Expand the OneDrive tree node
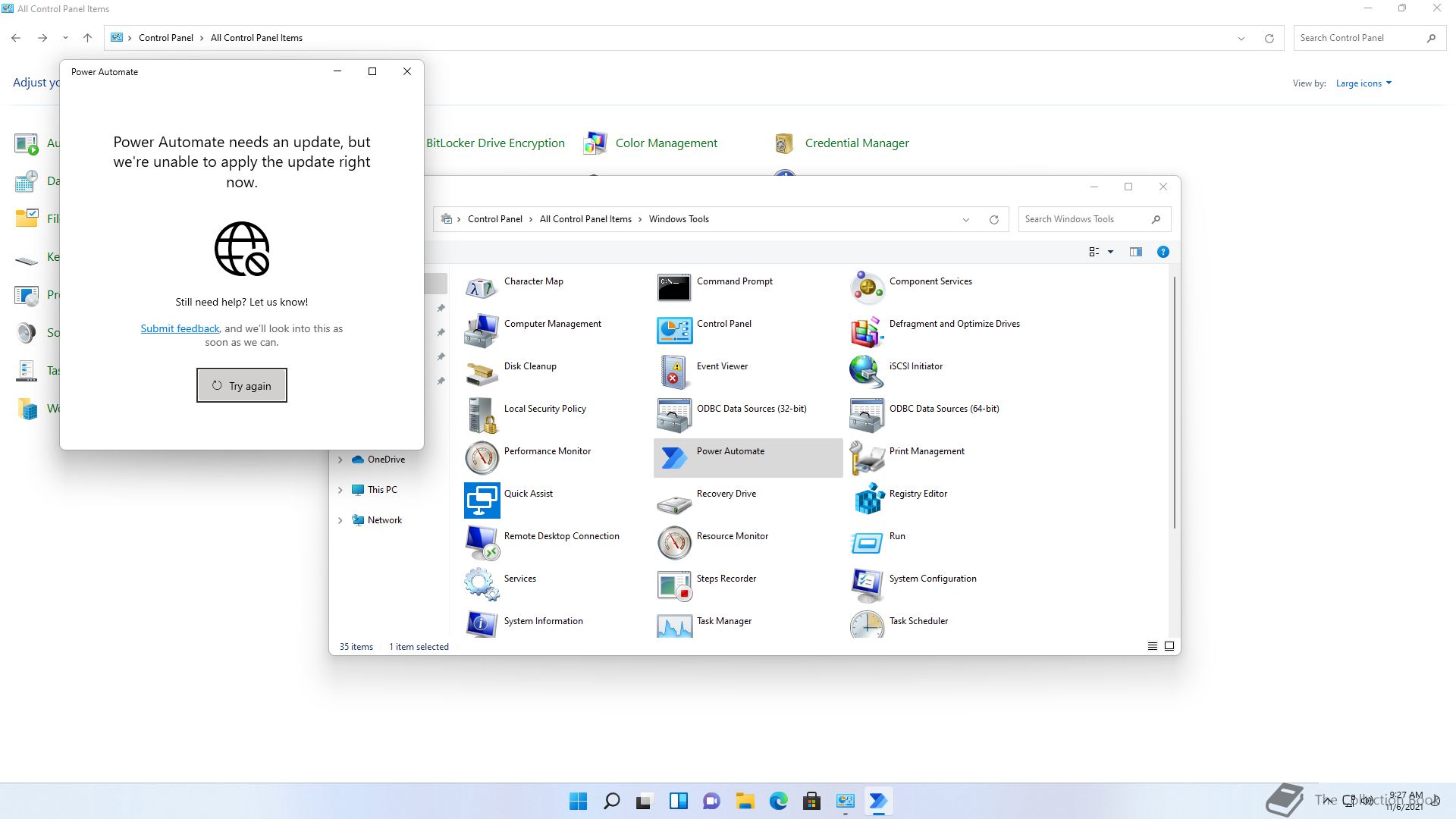The height and width of the screenshot is (819, 1456). [340, 460]
